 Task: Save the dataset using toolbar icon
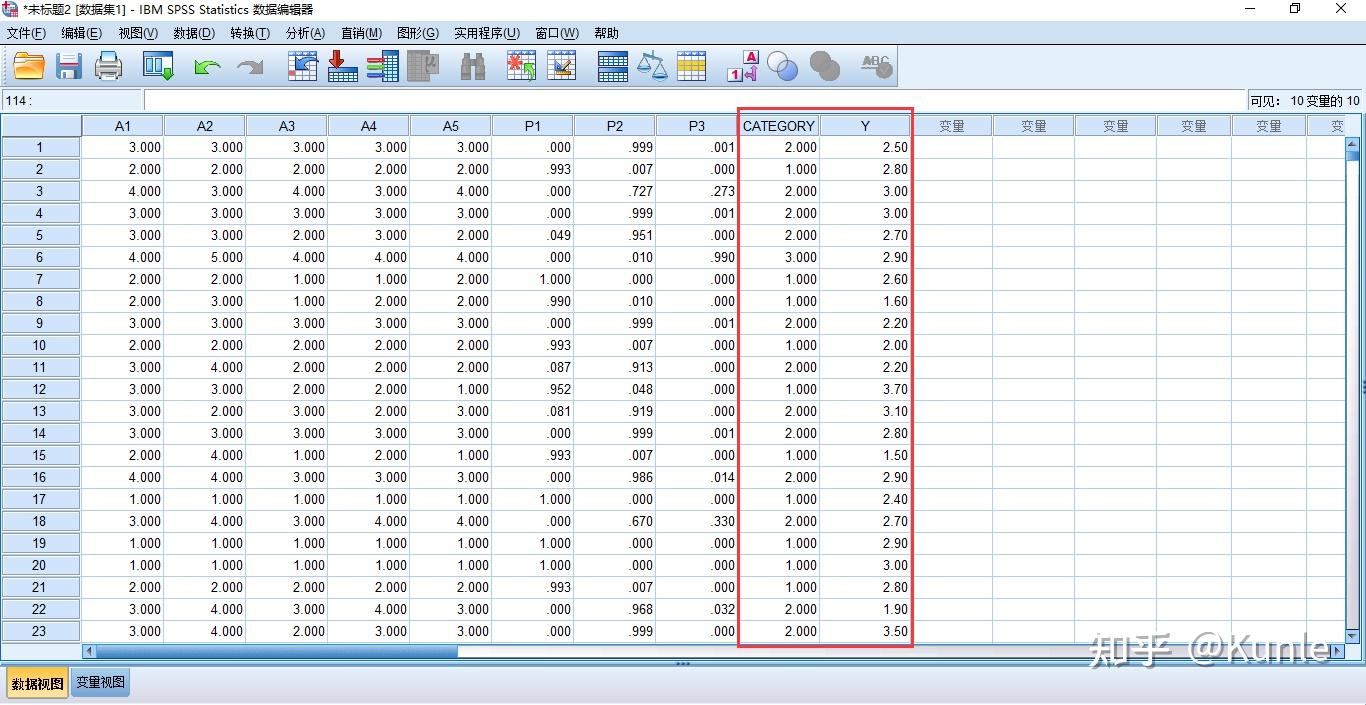[68, 66]
